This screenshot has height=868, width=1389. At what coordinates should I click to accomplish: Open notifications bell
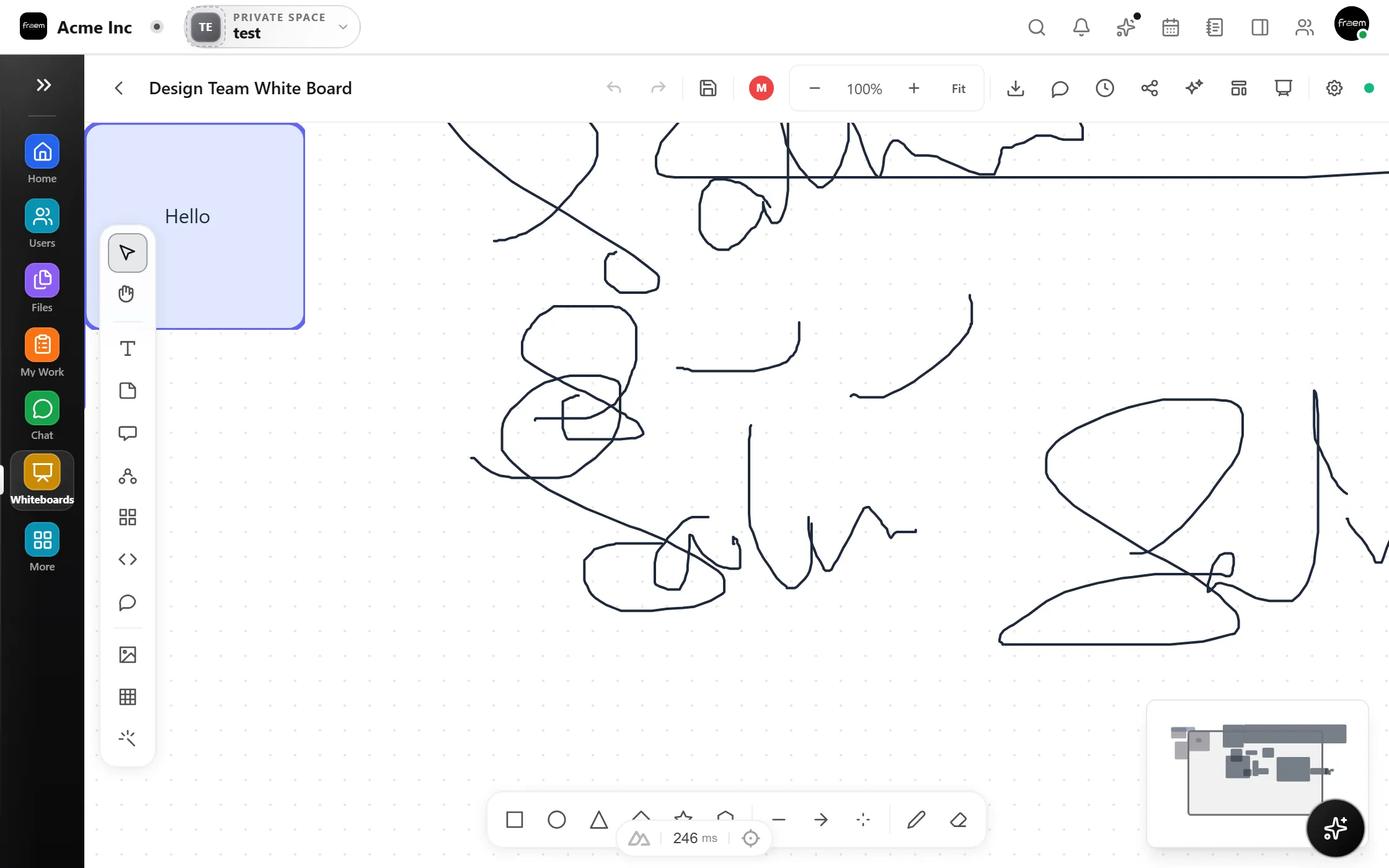coord(1081,27)
